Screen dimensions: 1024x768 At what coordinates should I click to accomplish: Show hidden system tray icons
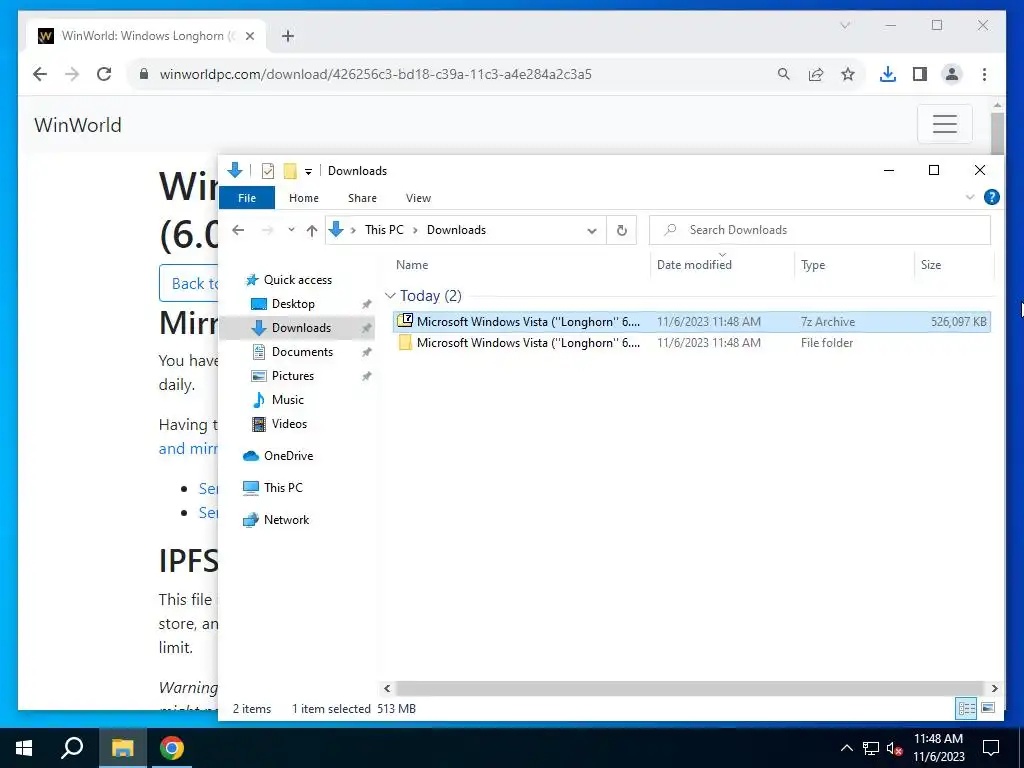point(846,748)
